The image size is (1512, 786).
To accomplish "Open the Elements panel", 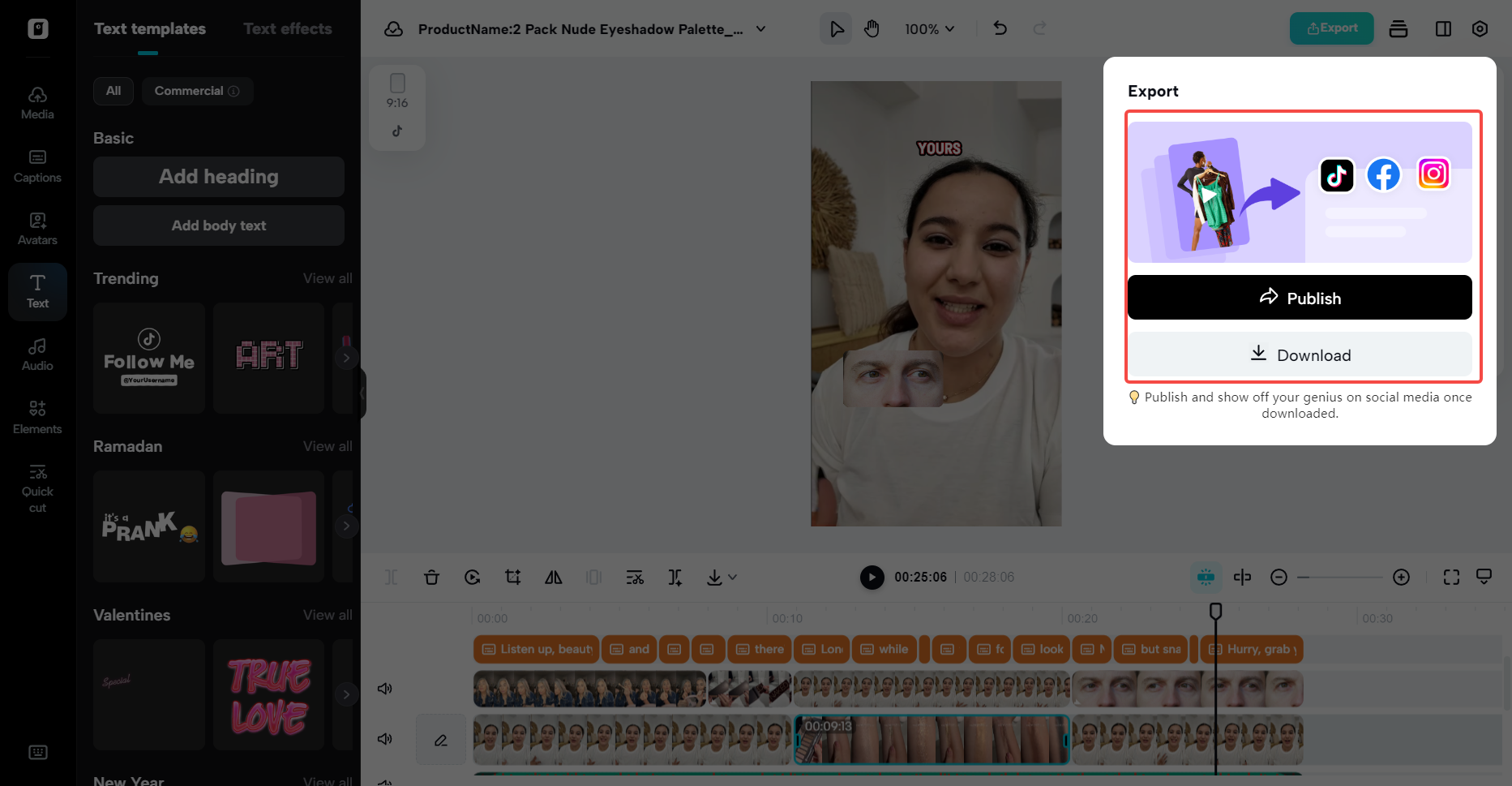I will (37, 416).
